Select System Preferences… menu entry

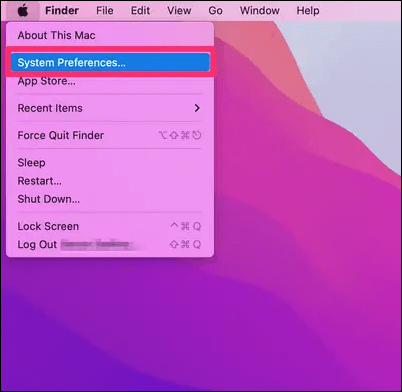(x=110, y=62)
